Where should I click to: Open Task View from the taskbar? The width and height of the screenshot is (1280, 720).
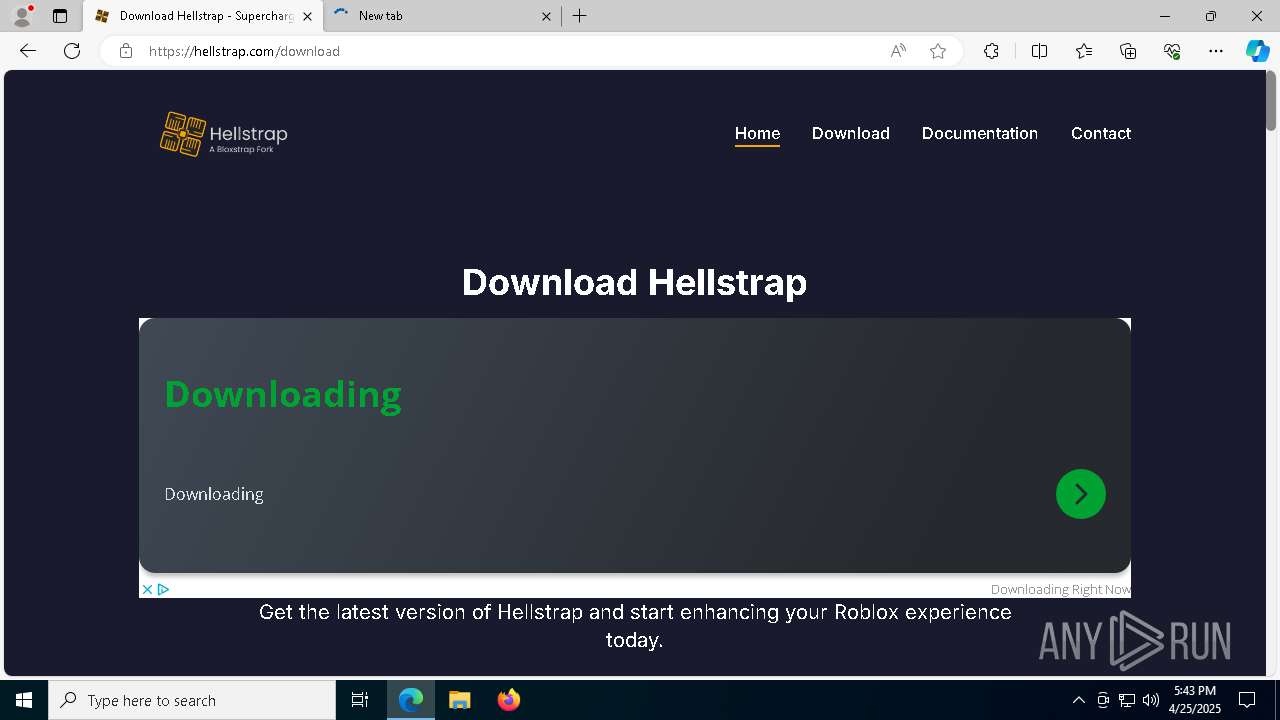click(360, 700)
